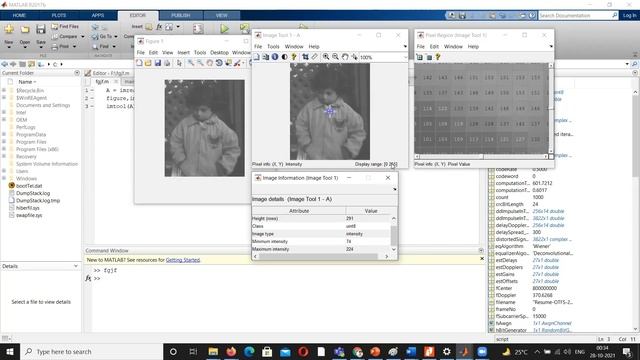640x360 pixels.
Task: Click the Adjust Contrast icon in Image Tool
Action: click(284, 57)
